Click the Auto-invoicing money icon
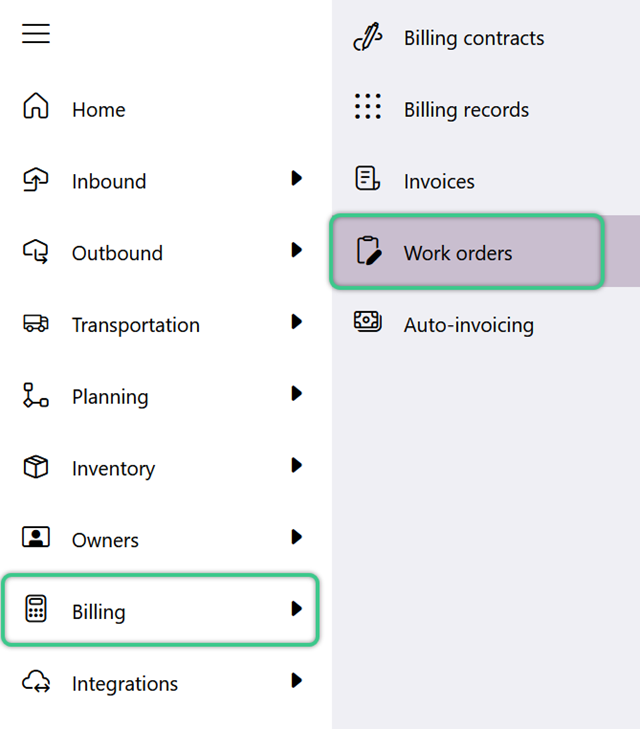The image size is (640, 729). [x=368, y=321]
